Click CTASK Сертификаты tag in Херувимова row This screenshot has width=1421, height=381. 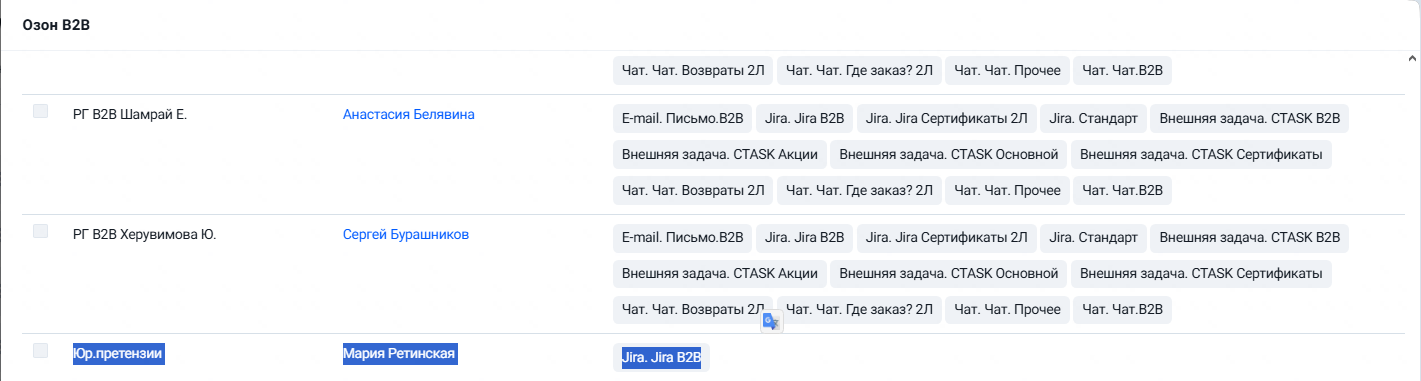click(x=1201, y=273)
